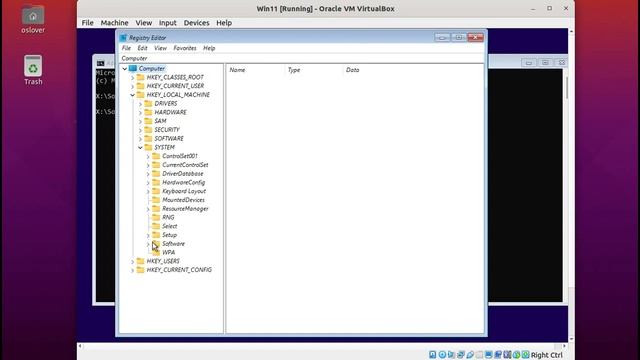Expand the Software key under SYSTEM

tap(148, 244)
